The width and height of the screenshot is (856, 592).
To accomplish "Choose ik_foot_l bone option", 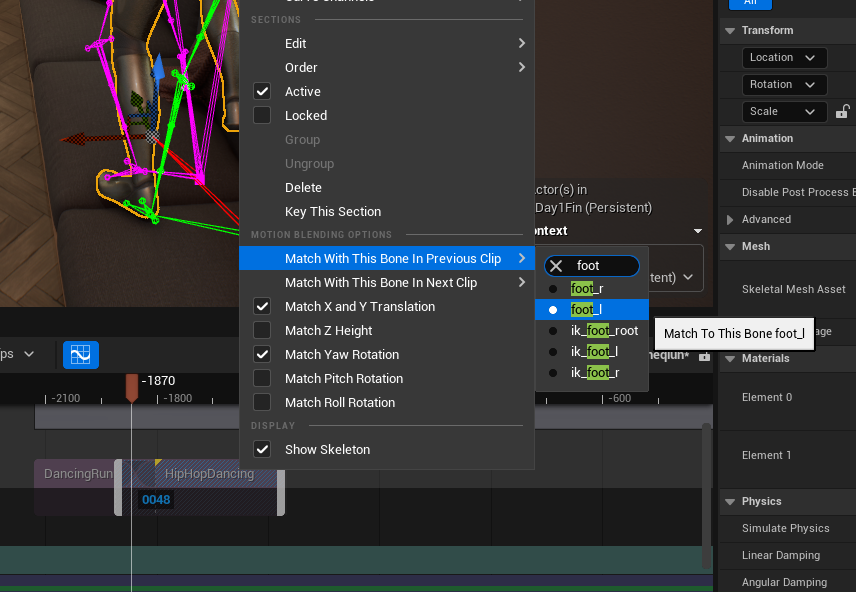I will coord(591,352).
